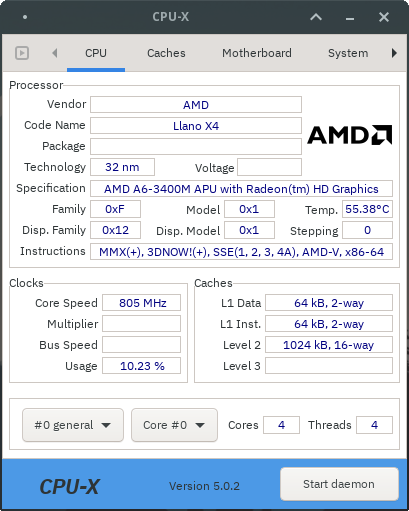Click the Version 5.0.2 text
The height and width of the screenshot is (511, 409).
204,486
